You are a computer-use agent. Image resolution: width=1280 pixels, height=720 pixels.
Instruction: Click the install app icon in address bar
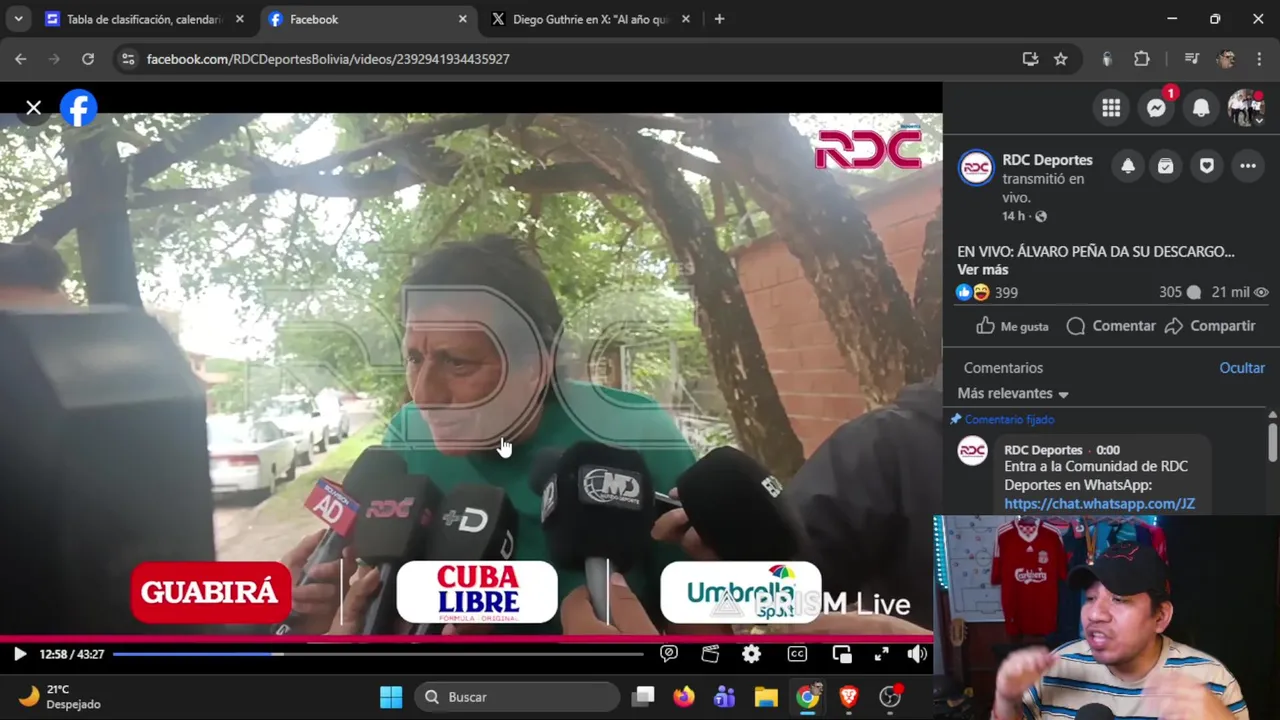[1030, 59]
